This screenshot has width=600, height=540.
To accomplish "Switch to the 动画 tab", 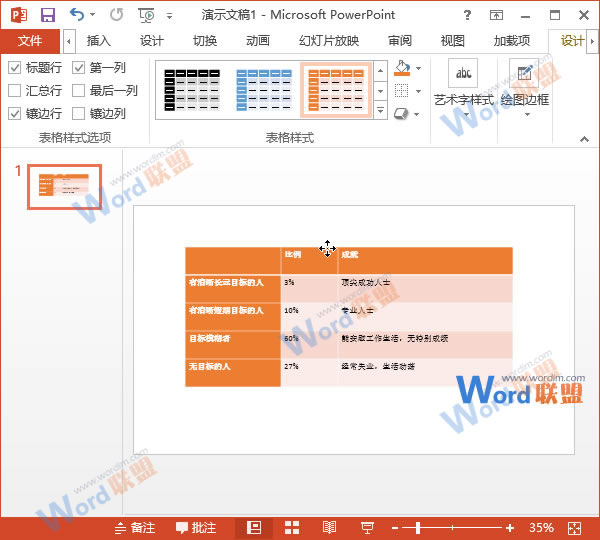I will pos(258,41).
